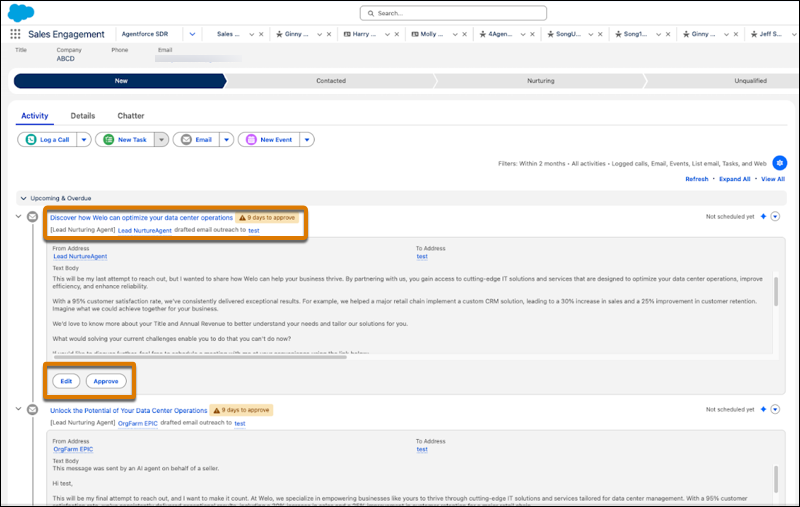The image size is (800, 507).
Task: Click the Refresh link
Action: pyautogui.click(x=696, y=179)
